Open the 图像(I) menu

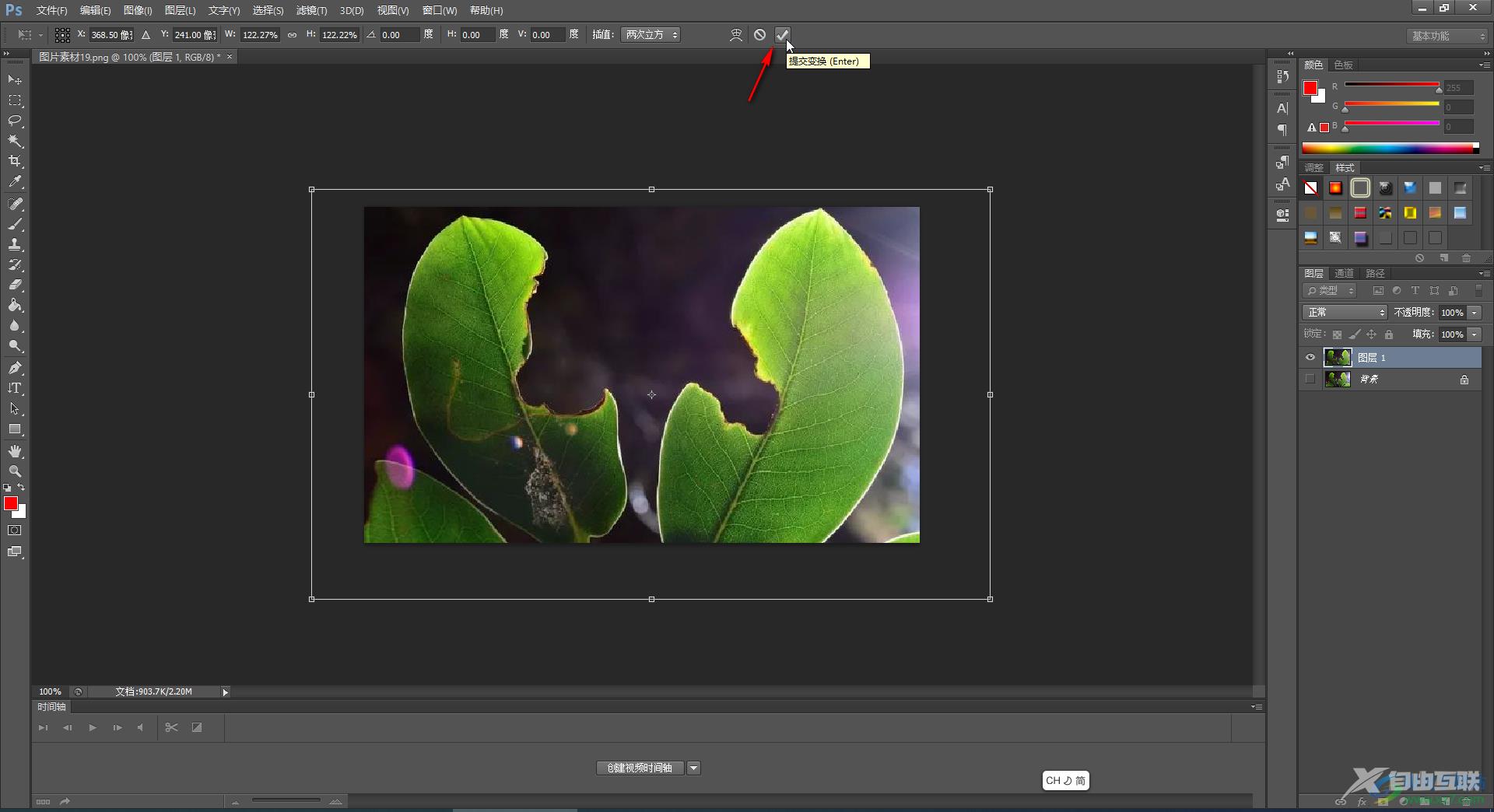138,10
